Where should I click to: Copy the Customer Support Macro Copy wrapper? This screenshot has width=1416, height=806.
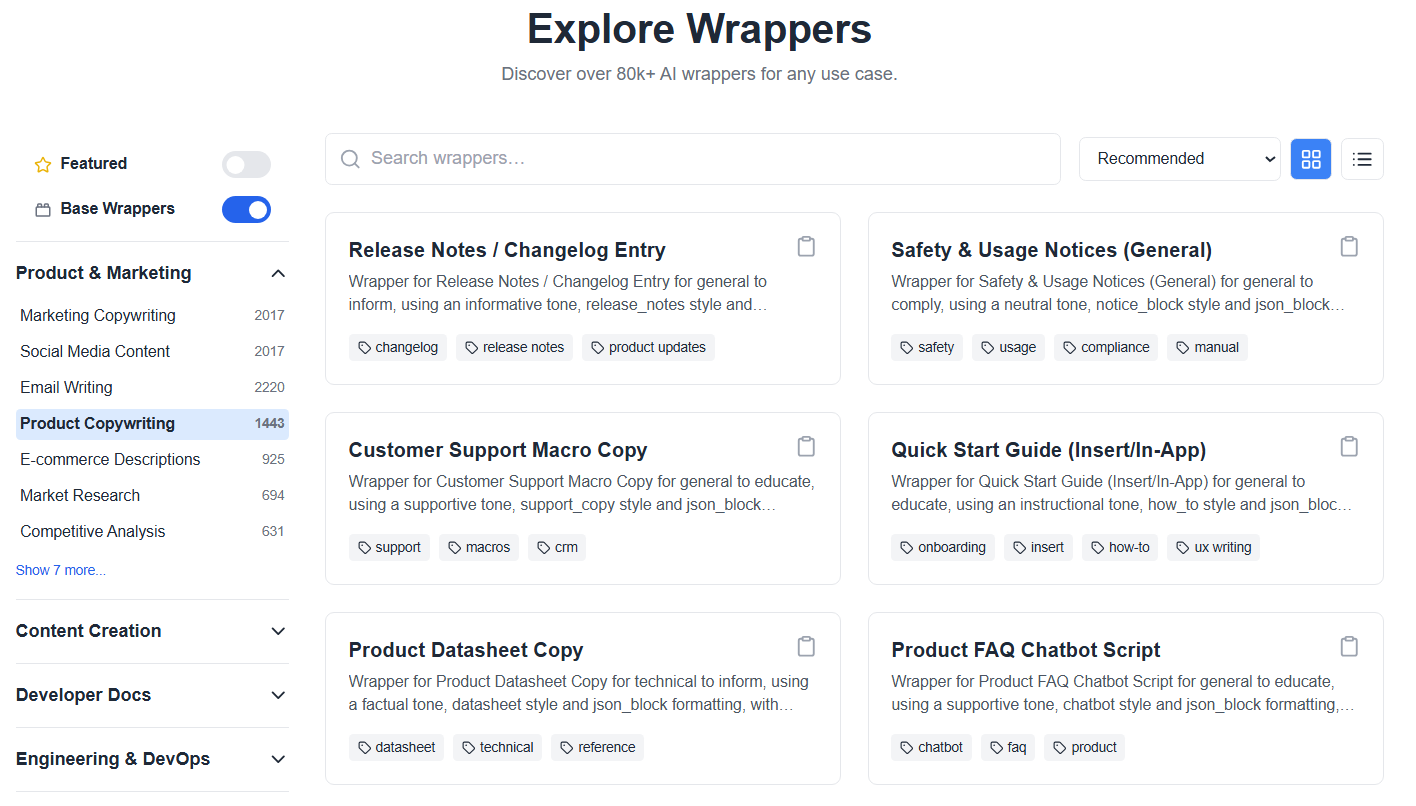[x=806, y=446]
